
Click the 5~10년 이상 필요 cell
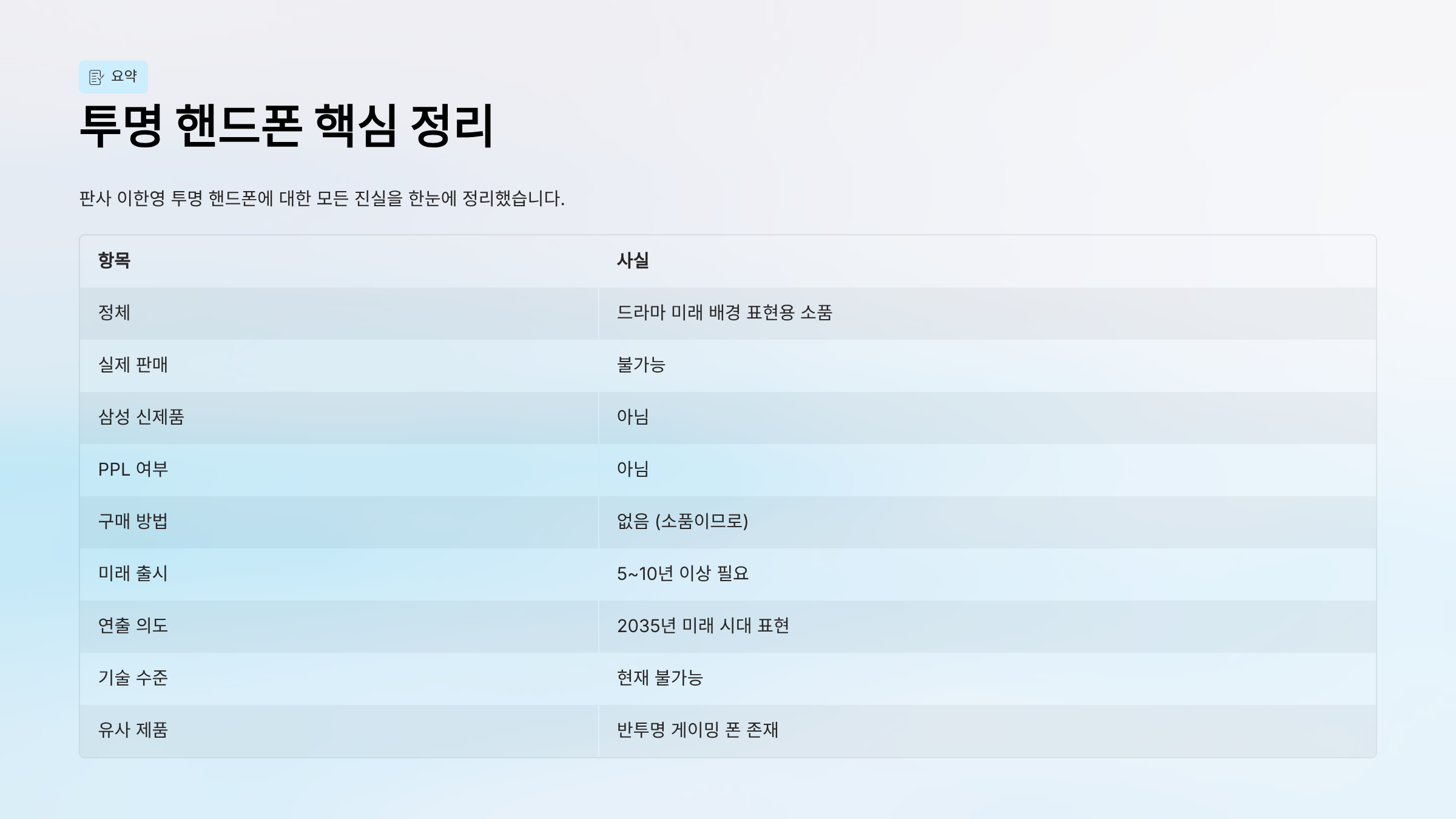[x=682, y=573]
